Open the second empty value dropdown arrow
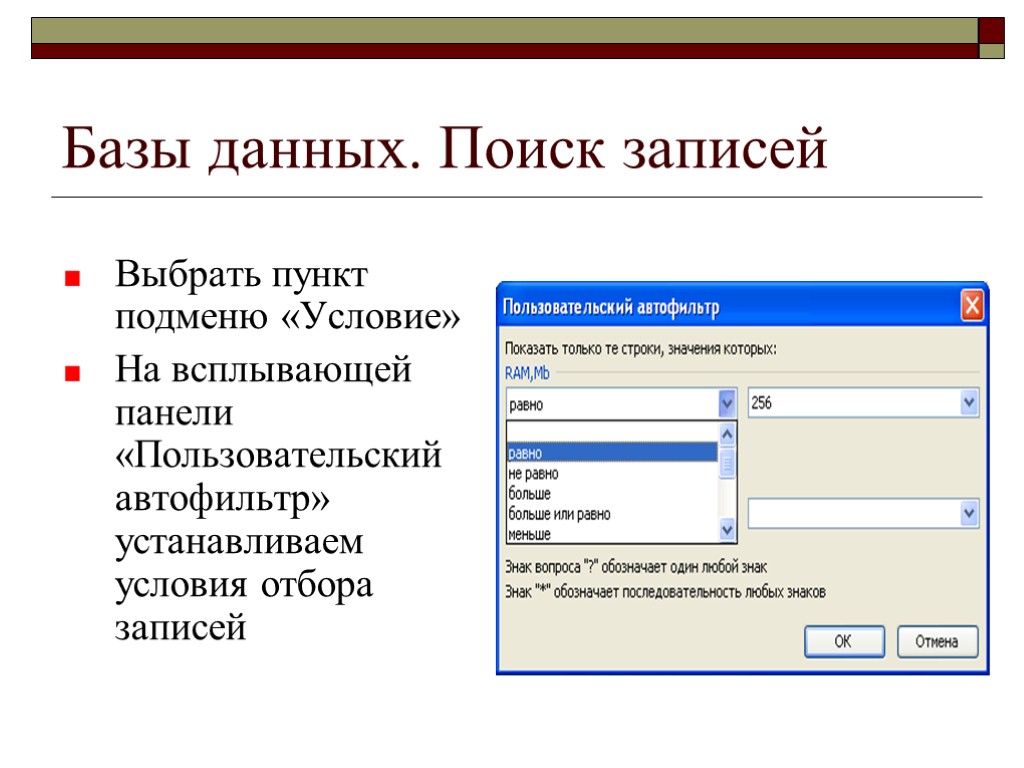This screenshot has width=1024, height=768. (x=969, y=513)
